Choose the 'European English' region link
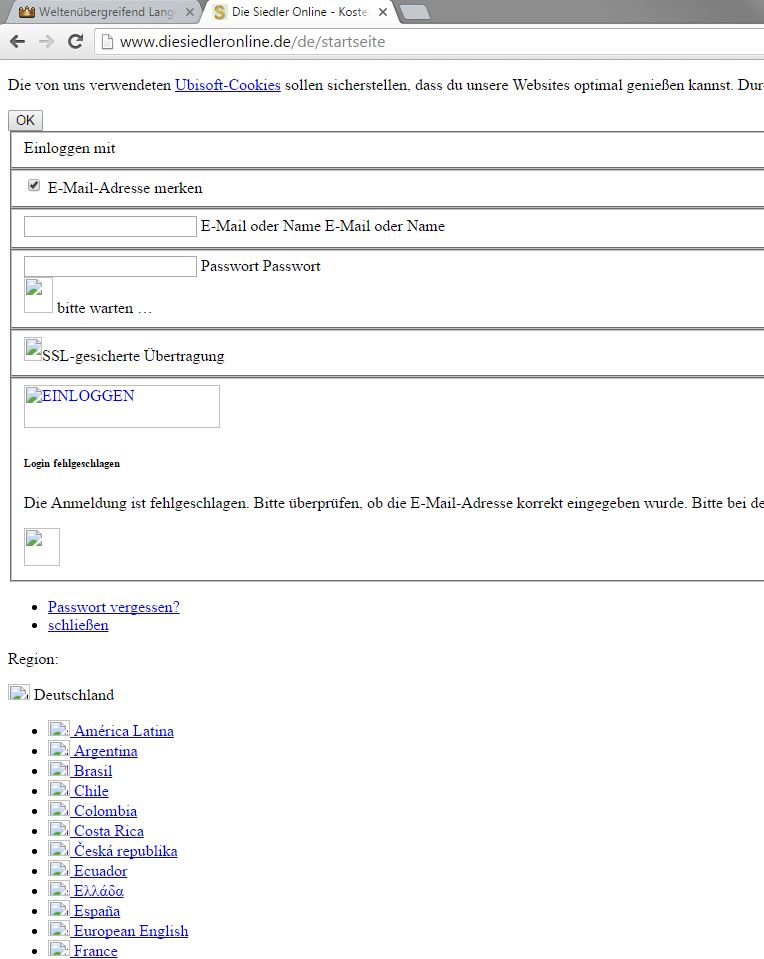The height and width of the screenshot is (959, 764). pyautogui.click(x=130, y=931)
